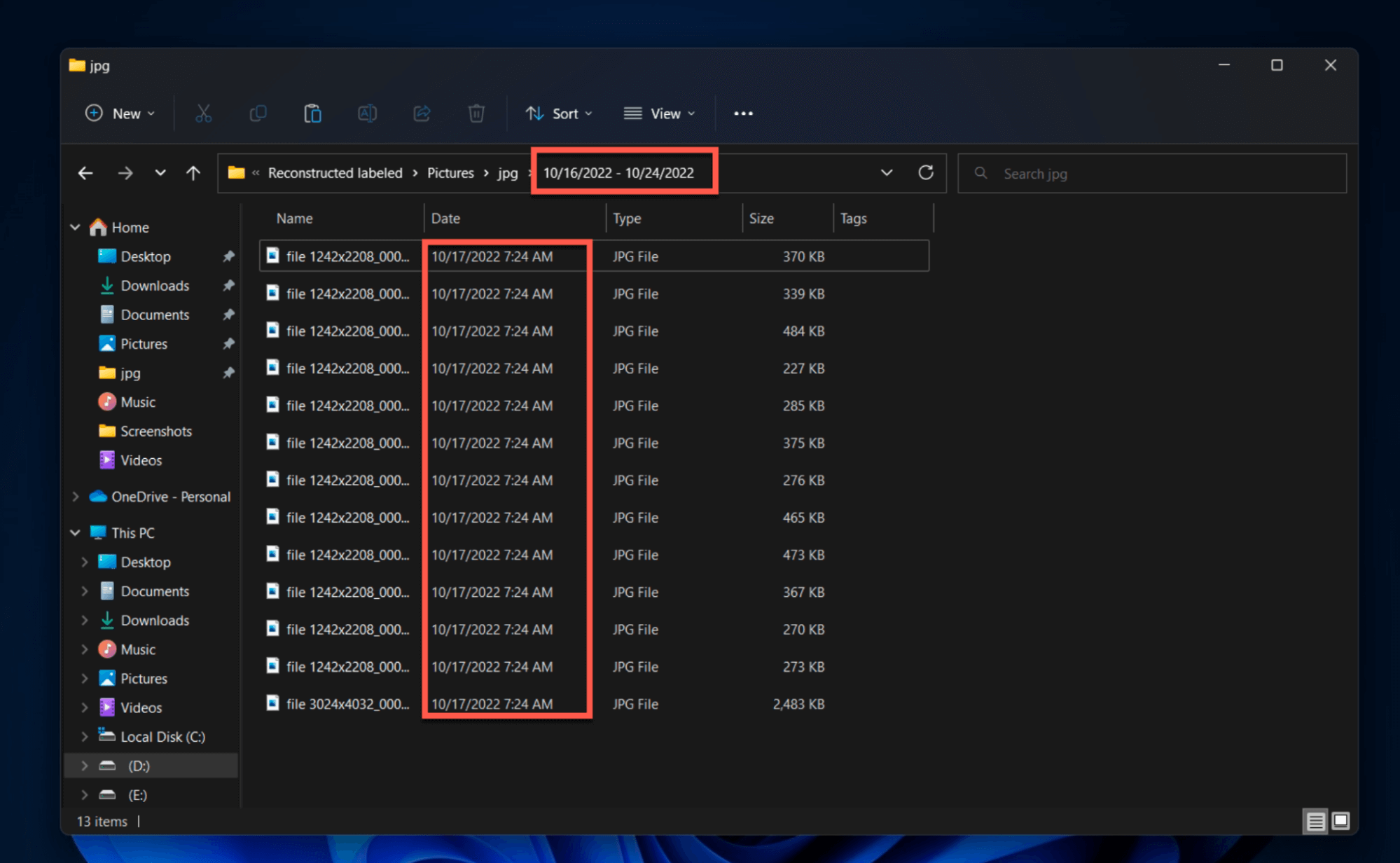1400x863 pixels.
Task: Click the More options ellipsis icon
Action: (743, 113)
